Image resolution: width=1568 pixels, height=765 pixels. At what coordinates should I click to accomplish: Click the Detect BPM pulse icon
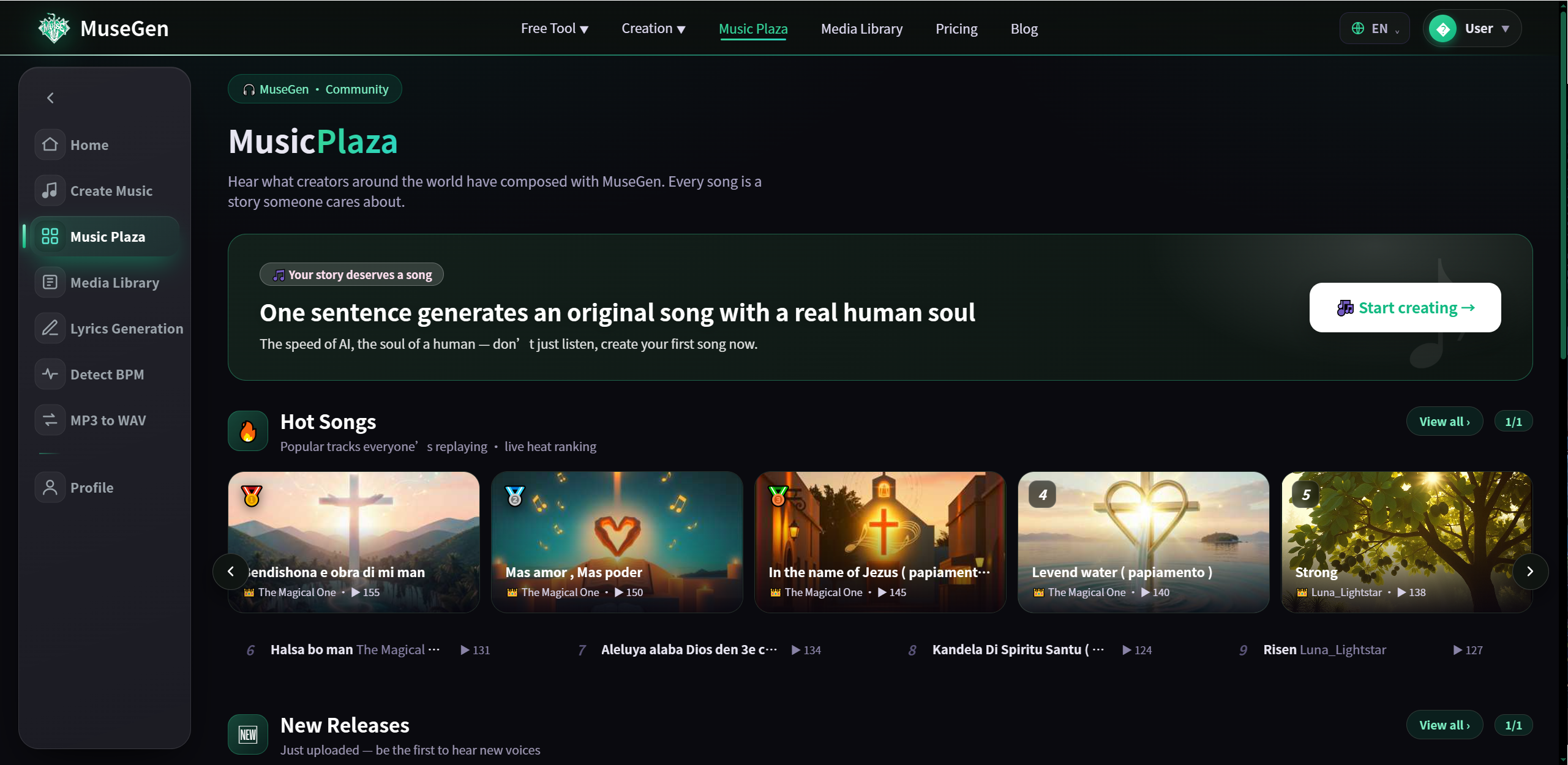50,374
